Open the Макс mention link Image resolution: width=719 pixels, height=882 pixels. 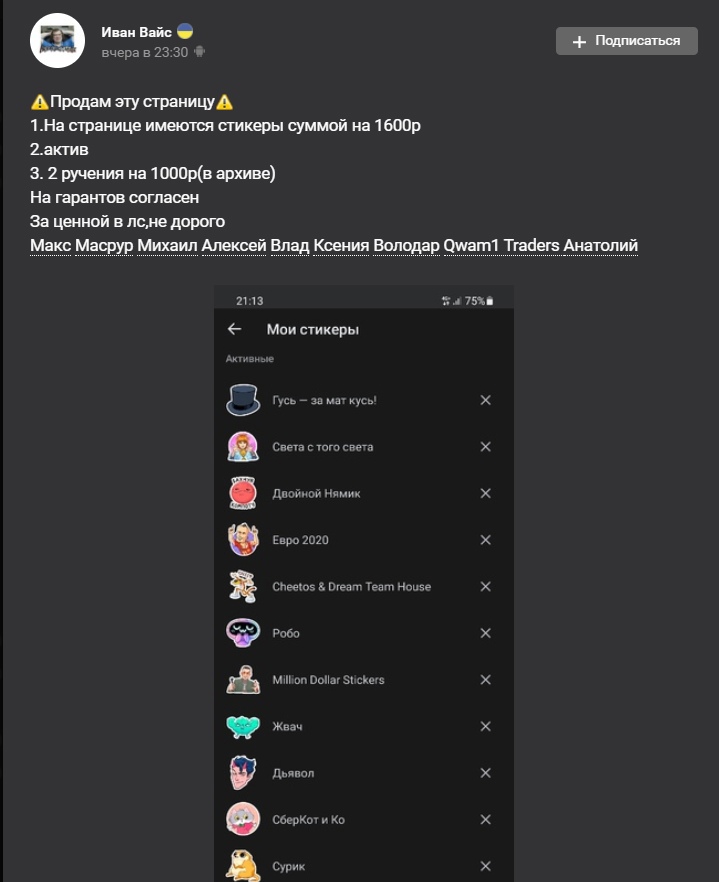tap(50, 246)
